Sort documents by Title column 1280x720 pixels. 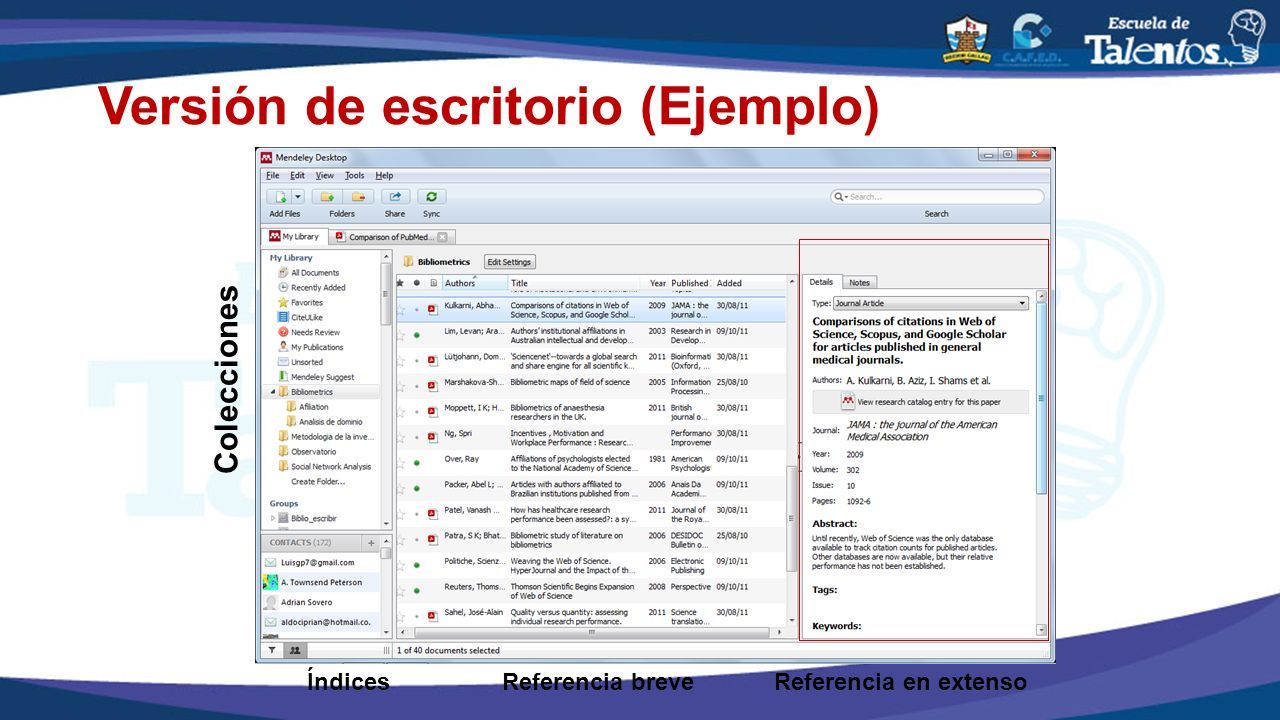coord(576,283)
